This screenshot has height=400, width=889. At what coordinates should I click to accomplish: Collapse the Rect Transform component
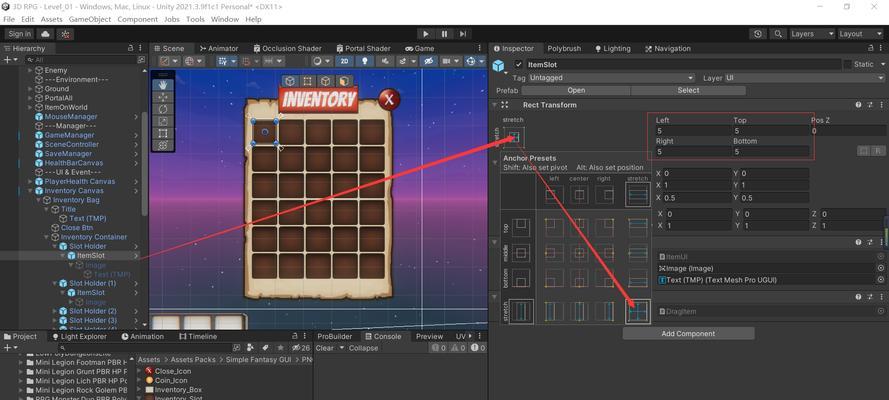click(494, 105)
